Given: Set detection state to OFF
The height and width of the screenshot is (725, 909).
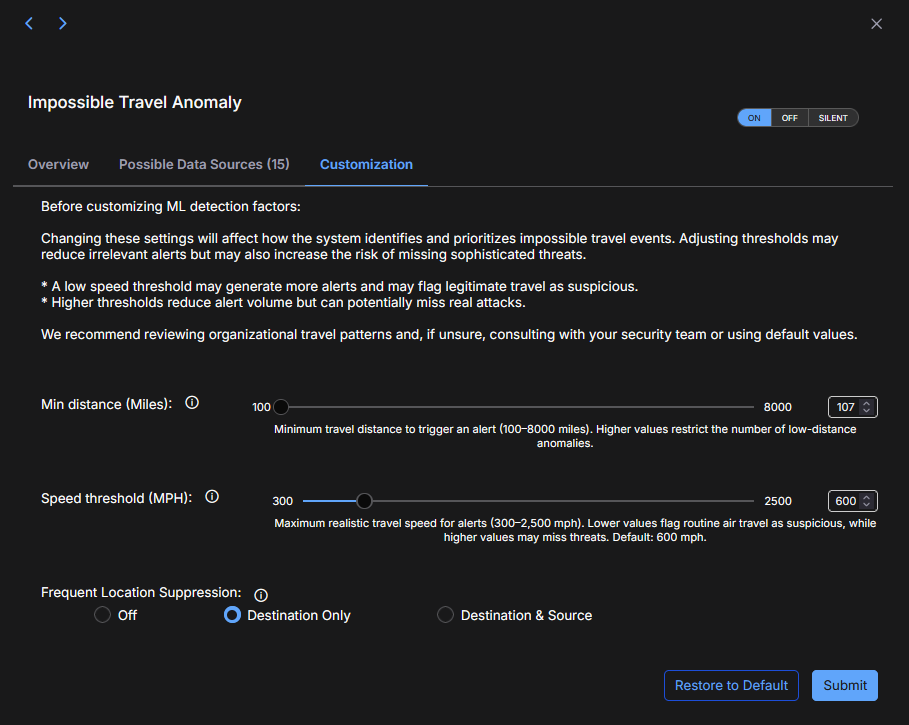Looking at the screenshot, I should [x=789, y=118].
